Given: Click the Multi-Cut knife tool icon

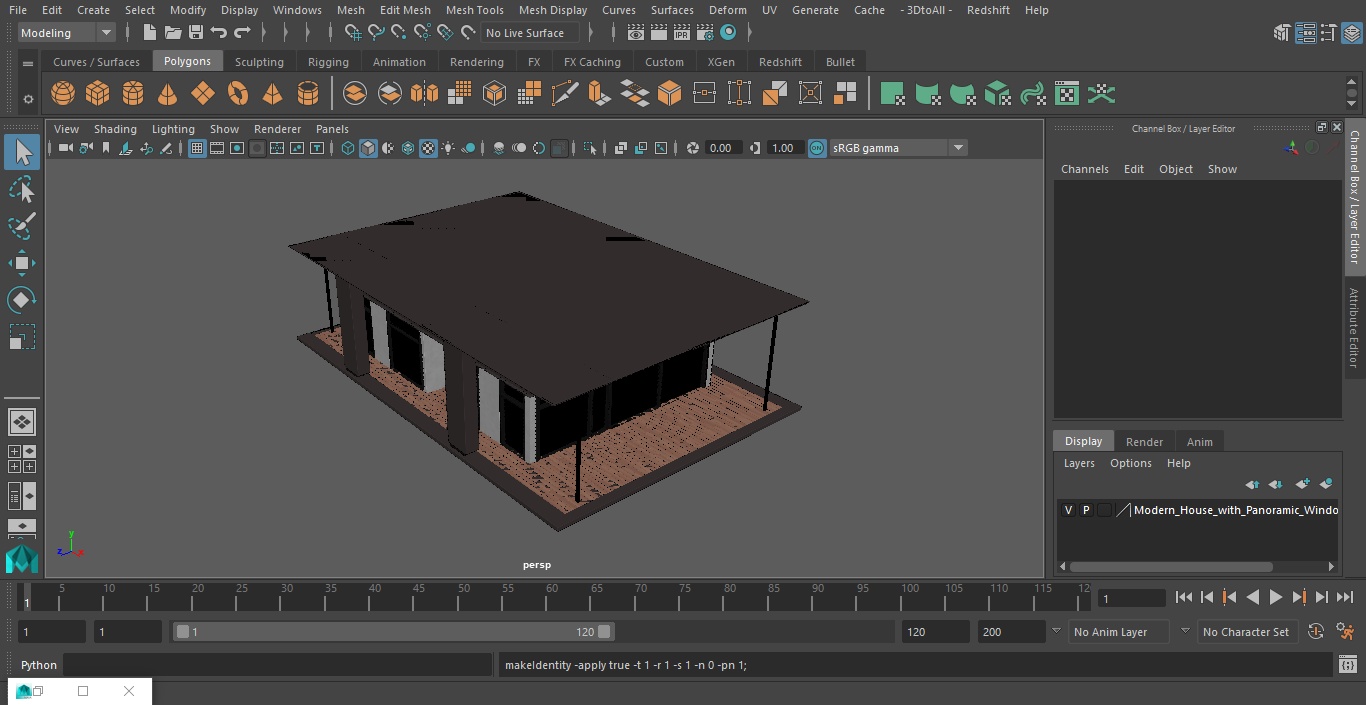Looking at the screenshot, I should click(565, 94).
